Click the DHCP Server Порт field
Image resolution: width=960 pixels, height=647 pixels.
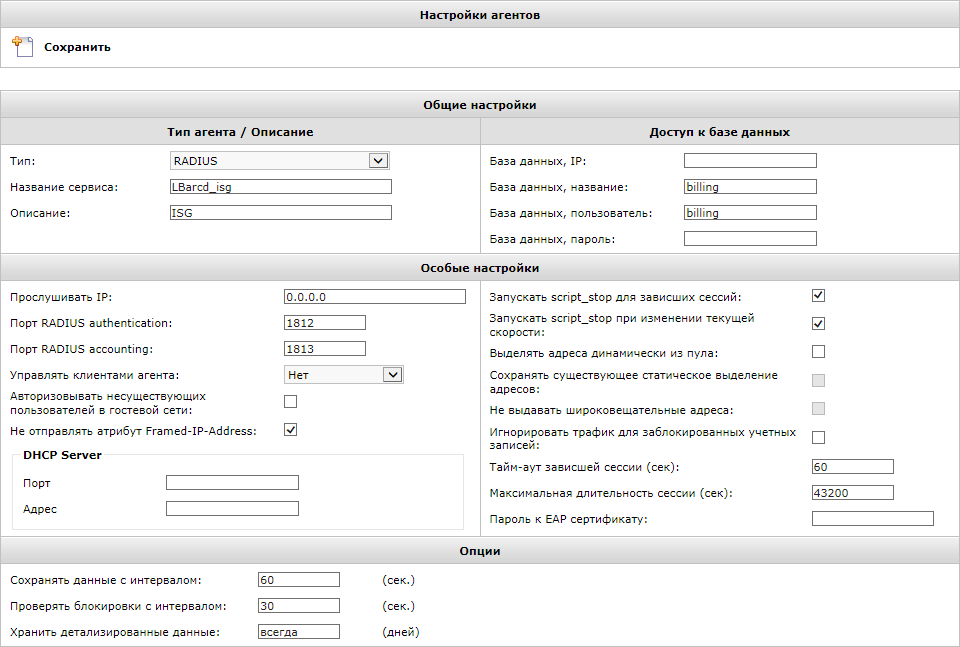232,482
